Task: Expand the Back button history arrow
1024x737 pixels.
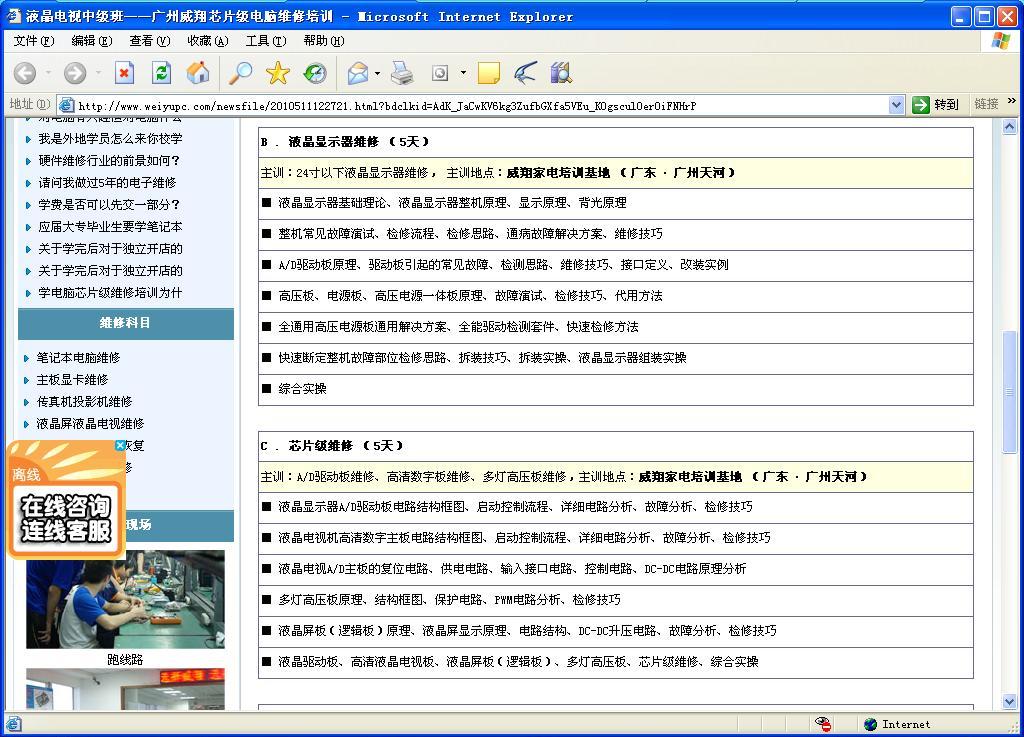Action: (47, 73)
